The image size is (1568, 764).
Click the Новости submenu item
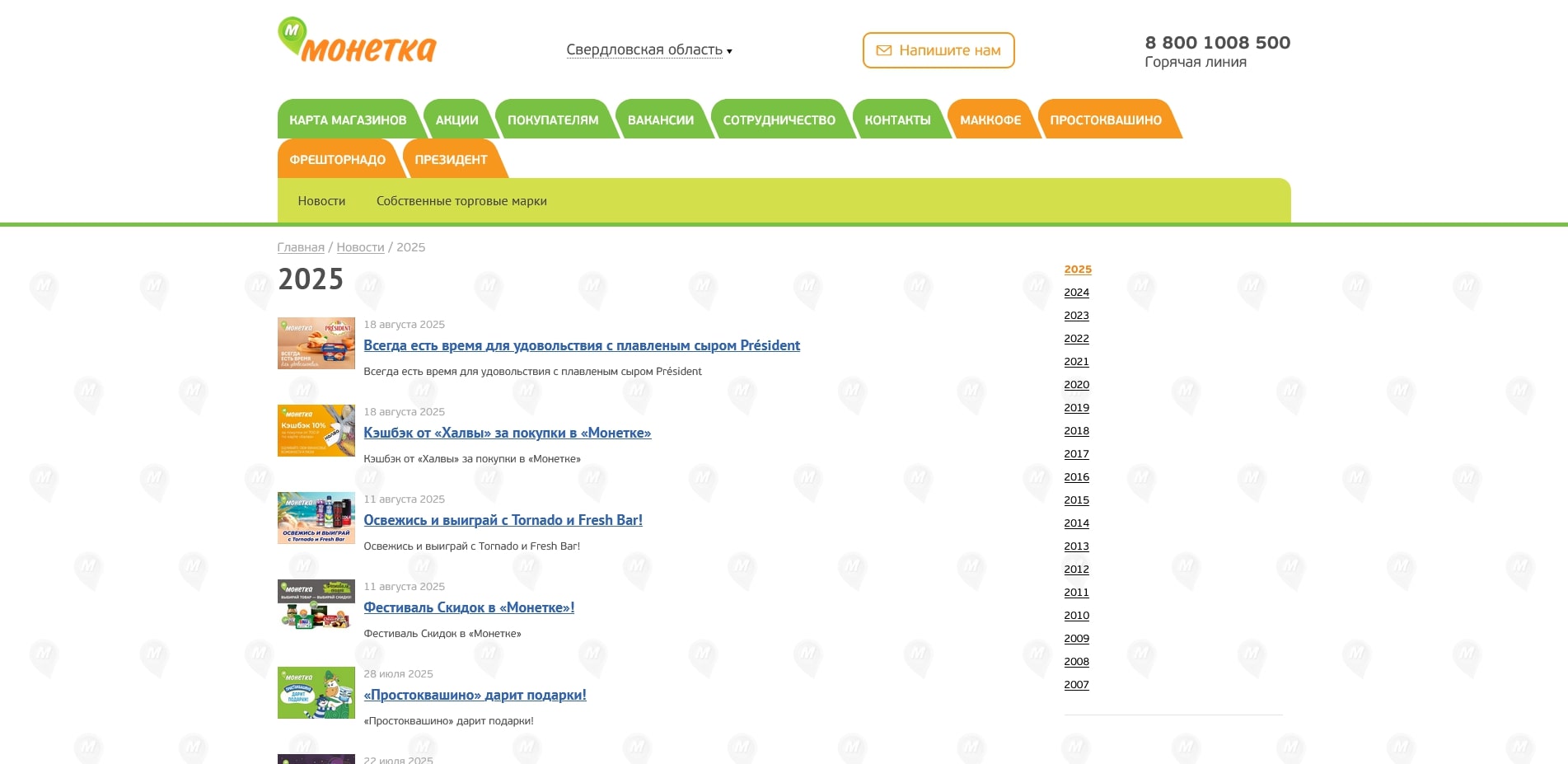pos(321,201)
